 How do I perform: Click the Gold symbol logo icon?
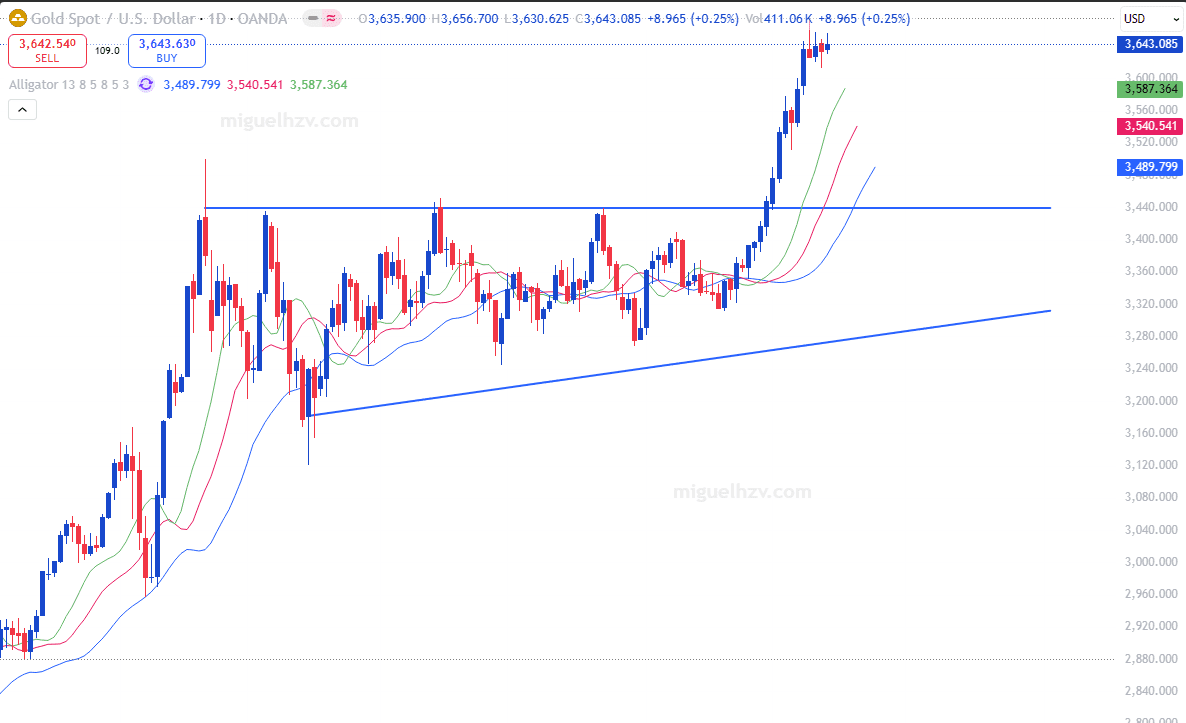click(17, 18)
